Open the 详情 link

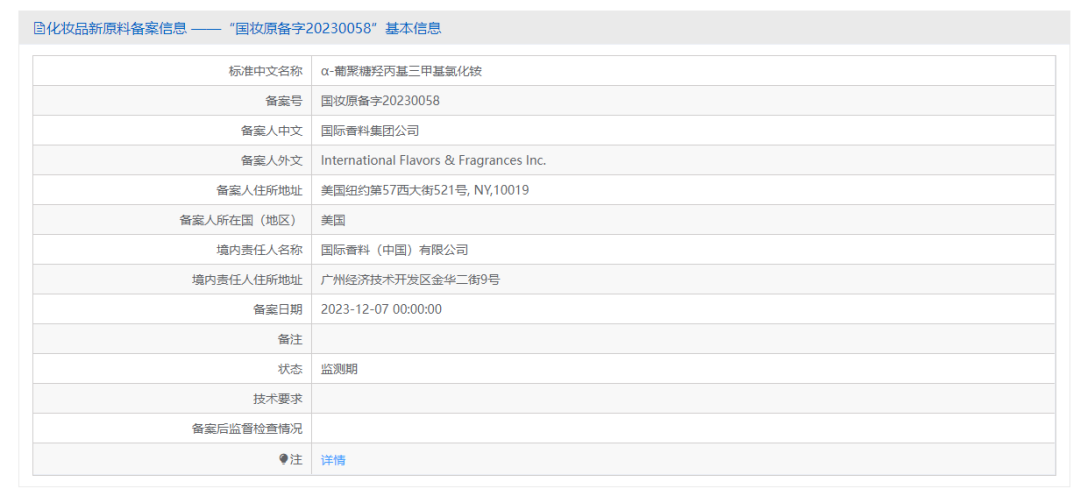tap(333, 460)
